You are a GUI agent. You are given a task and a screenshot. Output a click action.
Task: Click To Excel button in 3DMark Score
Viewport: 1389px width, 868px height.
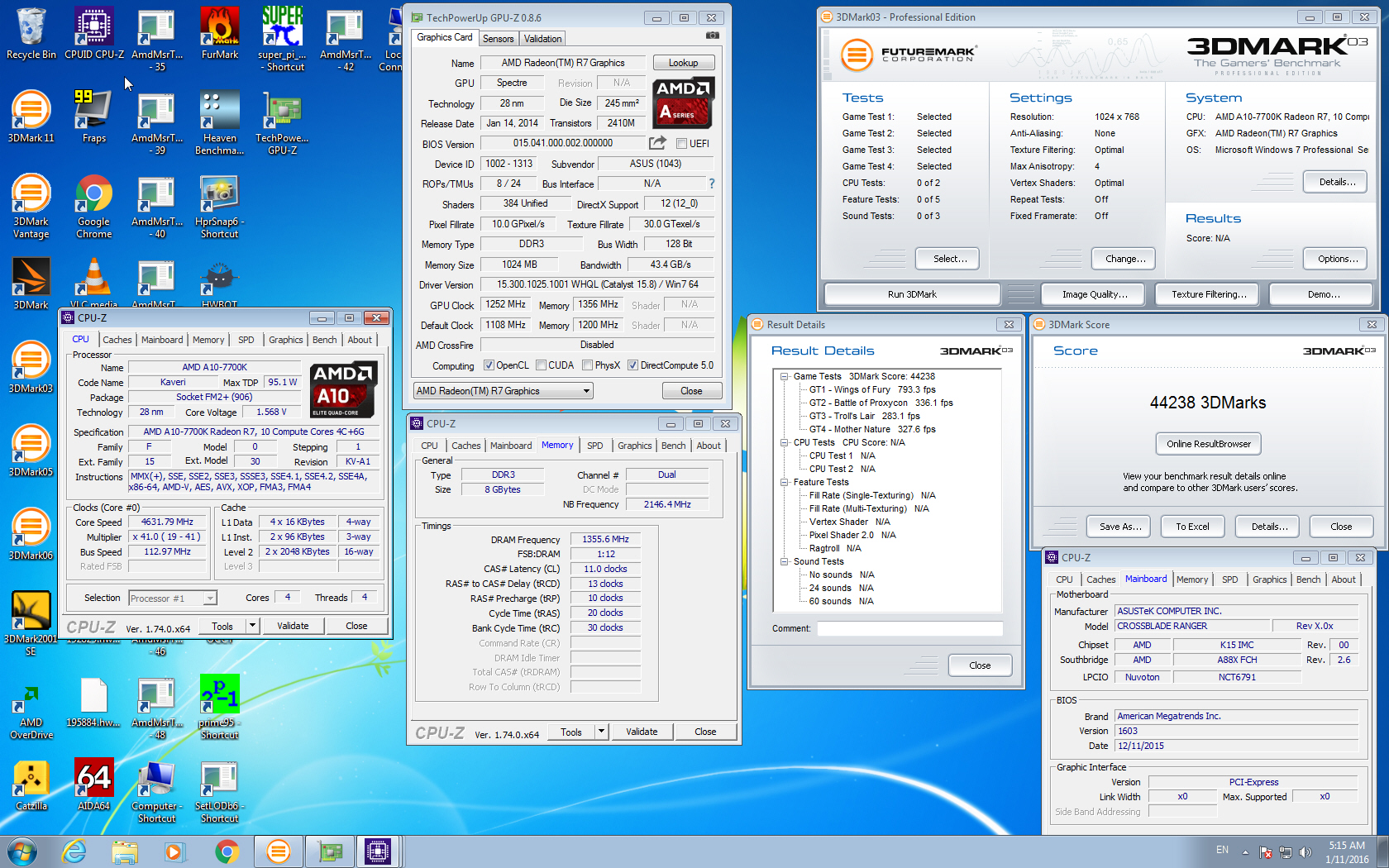[1192, 527]
